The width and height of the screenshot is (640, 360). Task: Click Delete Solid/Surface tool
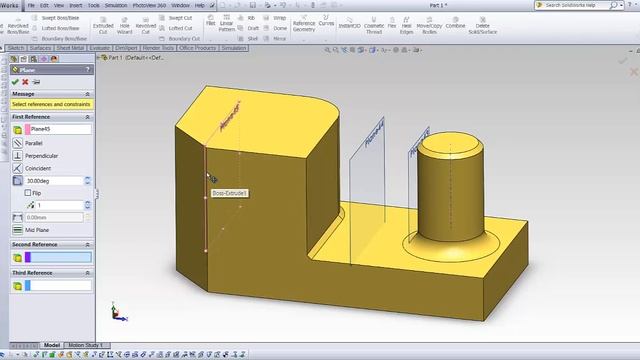pos(482,25)
